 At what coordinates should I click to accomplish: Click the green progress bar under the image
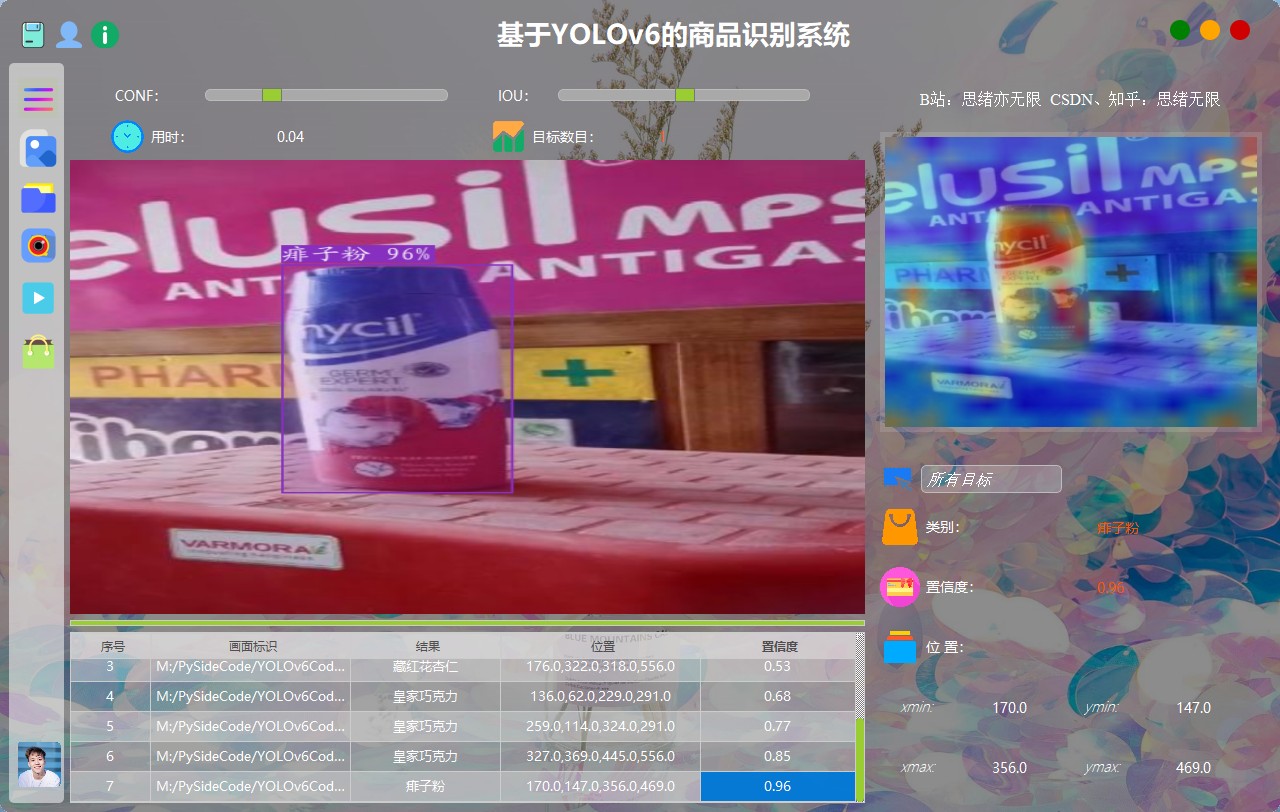coord(467,623)
